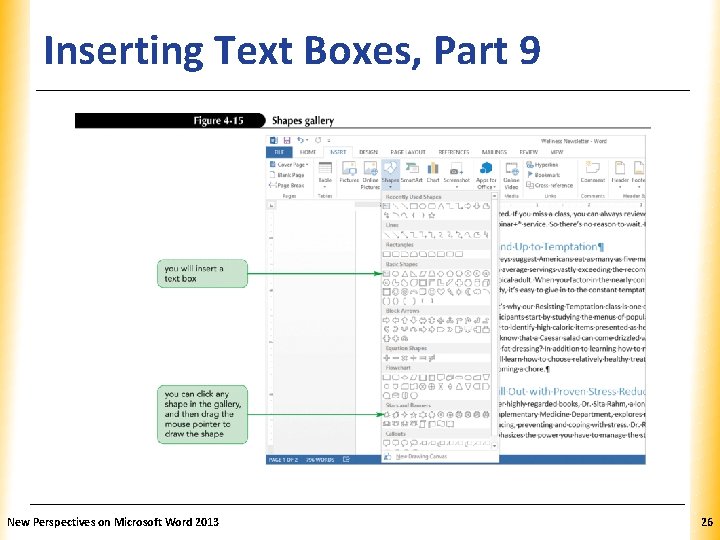Switch to the DESIGN tab
The height and width of the screenshot is (540, 720).
point(368,152)
